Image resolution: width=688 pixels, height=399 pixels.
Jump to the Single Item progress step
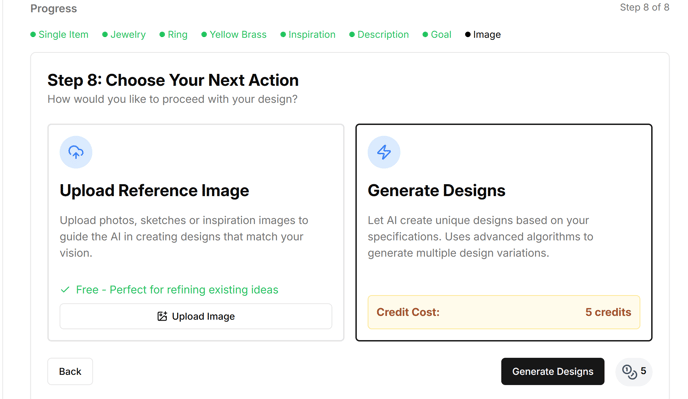pos(59,35)
